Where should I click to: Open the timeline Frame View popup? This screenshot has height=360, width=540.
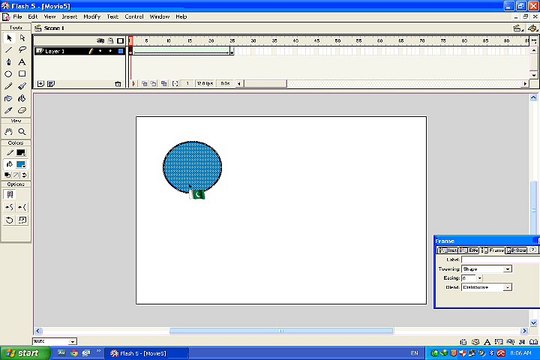click(533, 41)
